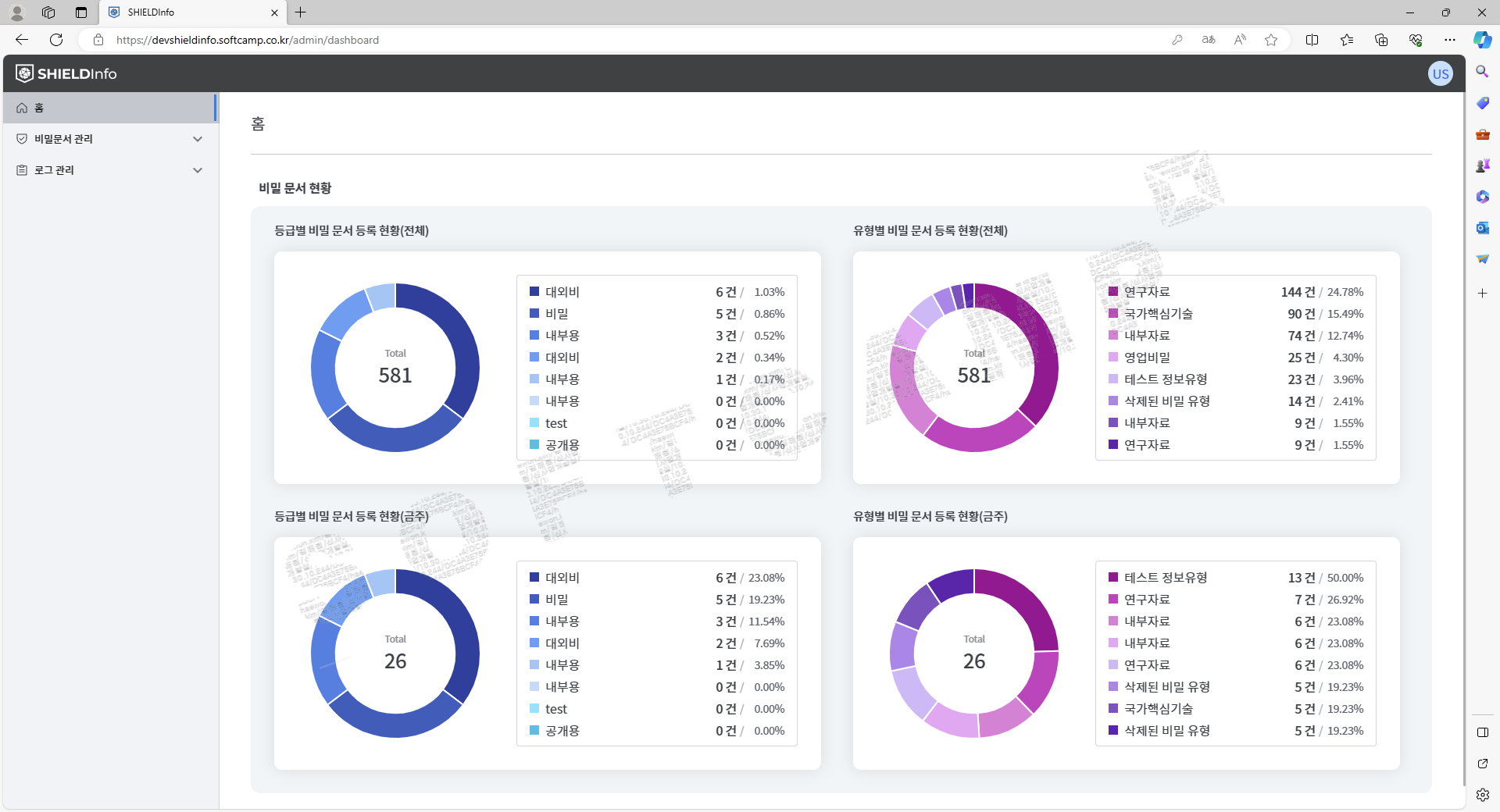Close the SHIELDInfo browser tab
1500x812 pixels.
point(274,12)
